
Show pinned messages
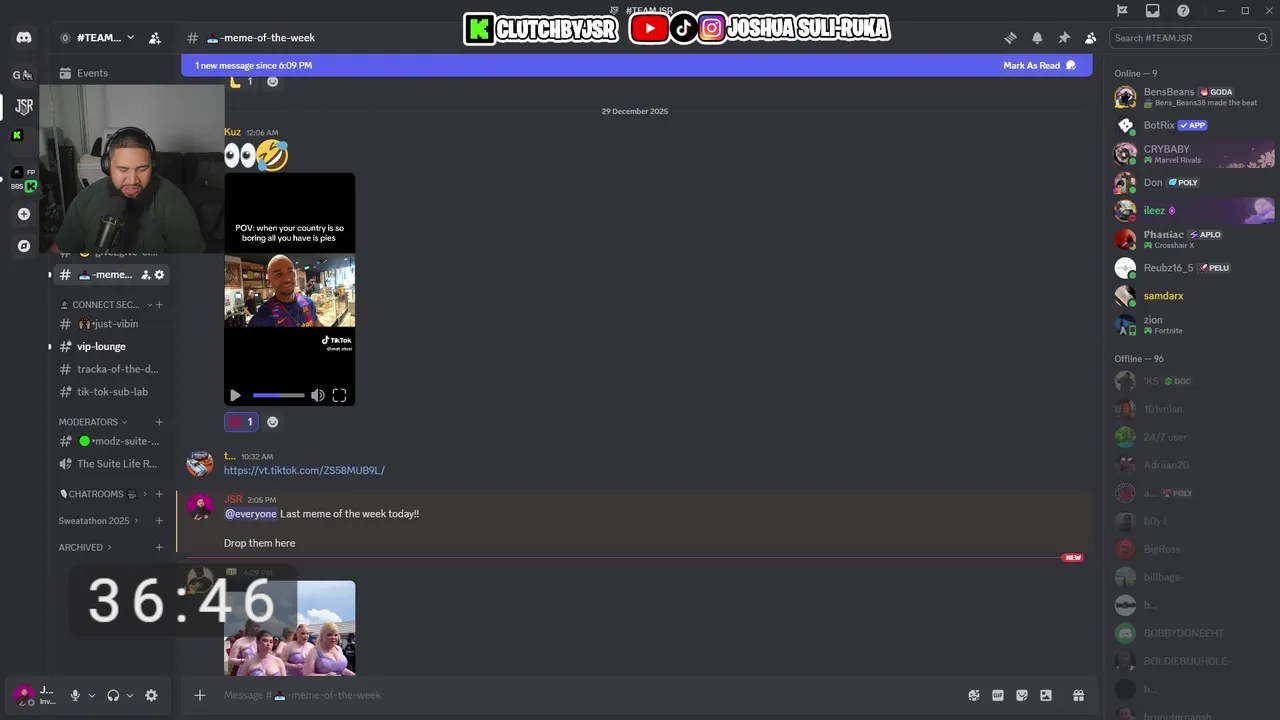click(x=1064, y=38)
